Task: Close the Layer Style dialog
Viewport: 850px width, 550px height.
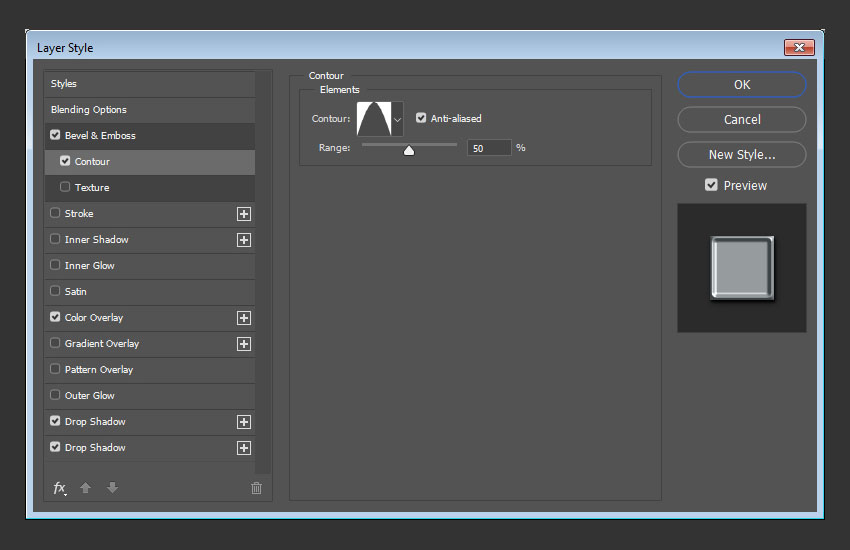Action: coord(799,48)
